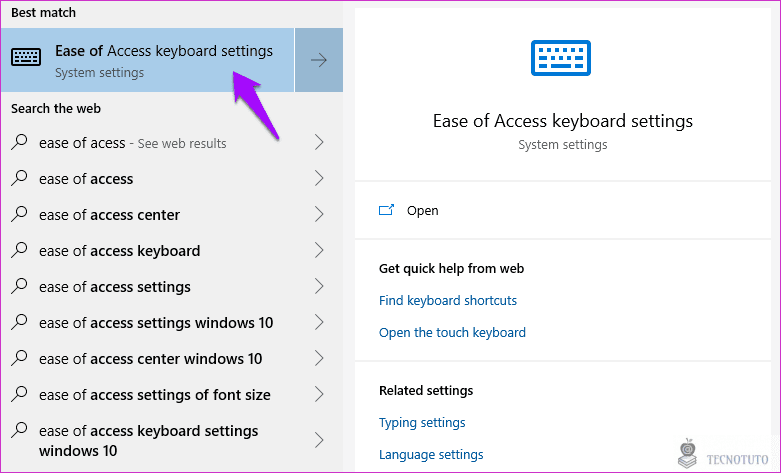
Task: Select the 'ease of access settings windows 10' suggestion
Action: coord(172,323)
